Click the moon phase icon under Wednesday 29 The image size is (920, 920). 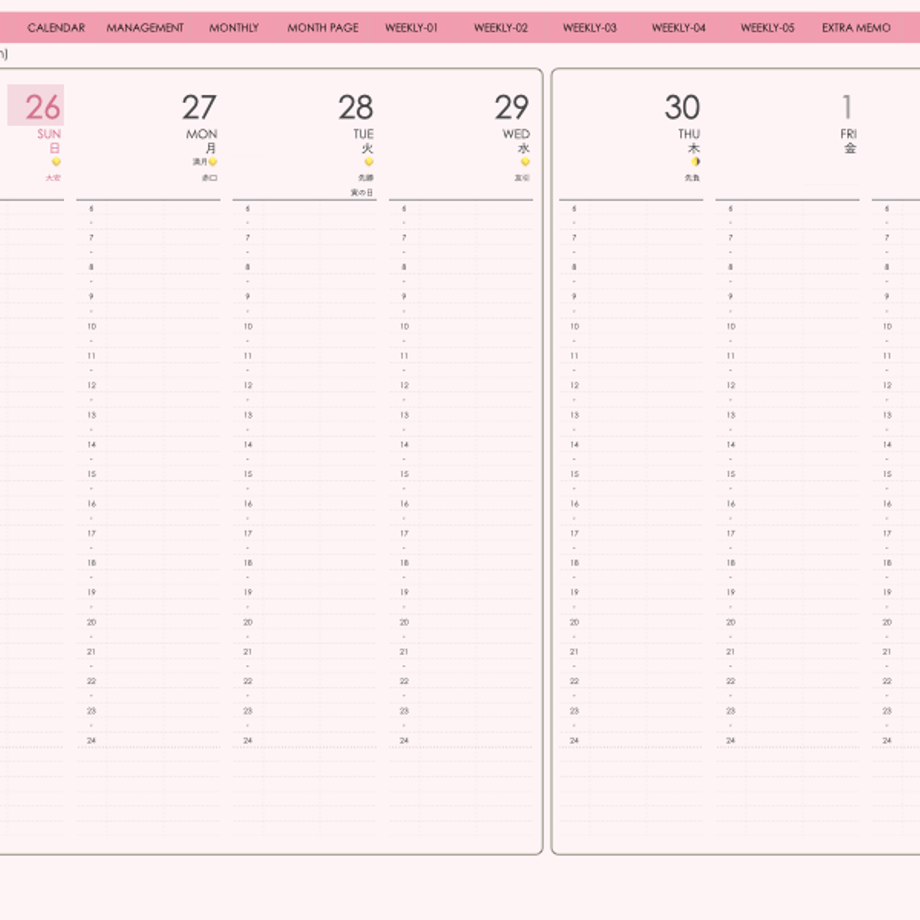(525, 161)
